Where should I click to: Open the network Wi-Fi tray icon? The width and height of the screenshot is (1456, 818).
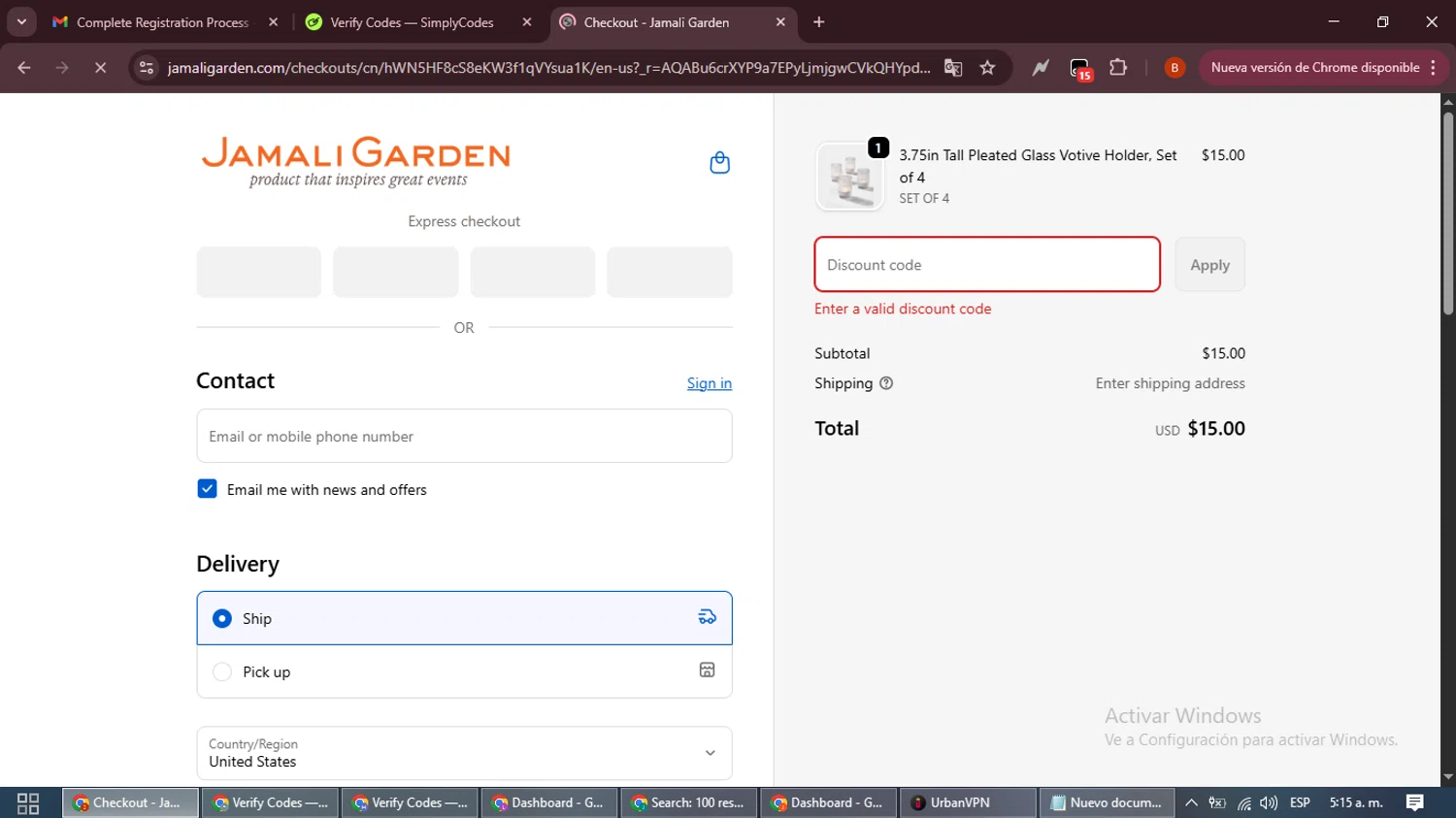(x=1244, y=802)
